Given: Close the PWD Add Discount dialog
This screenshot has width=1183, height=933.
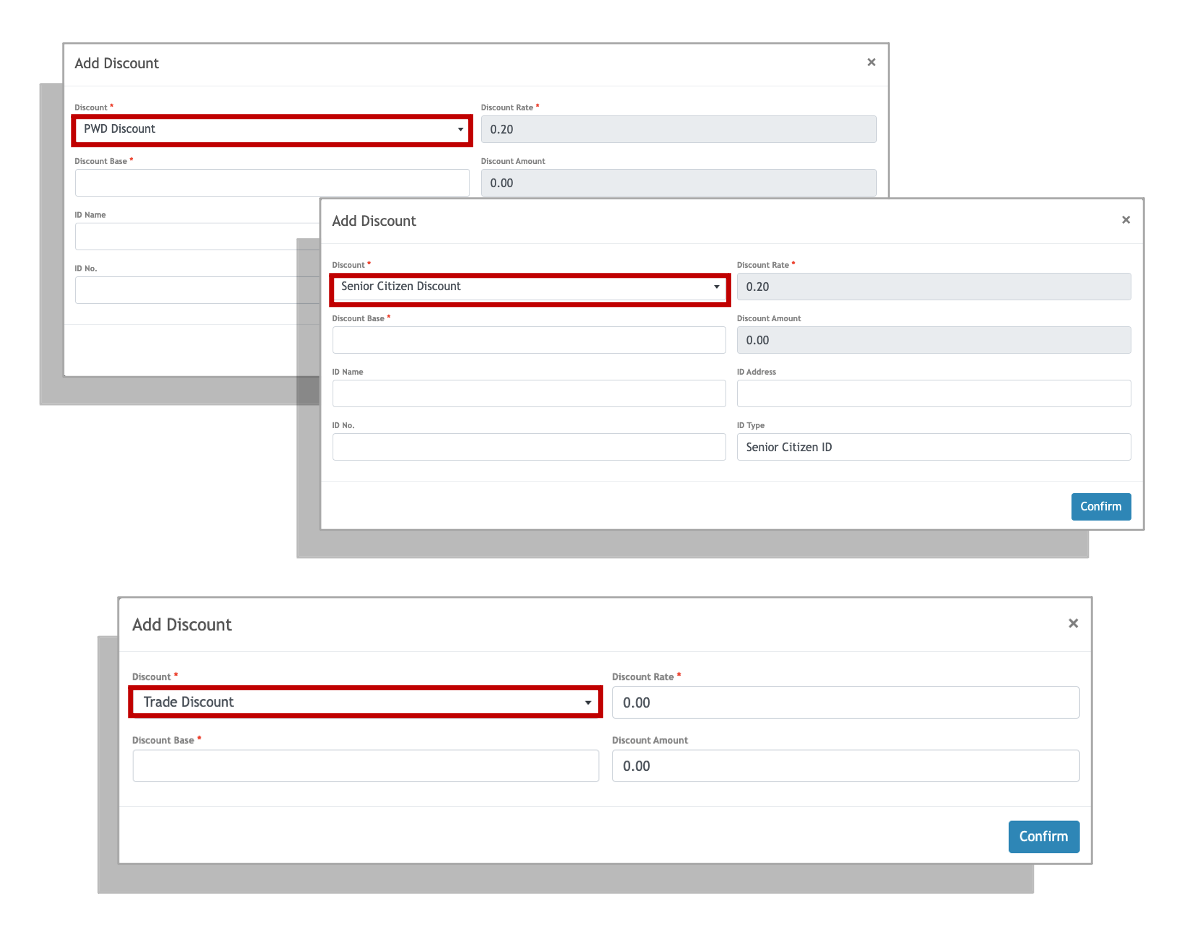Looking at the screenshot, I should 871,63.
